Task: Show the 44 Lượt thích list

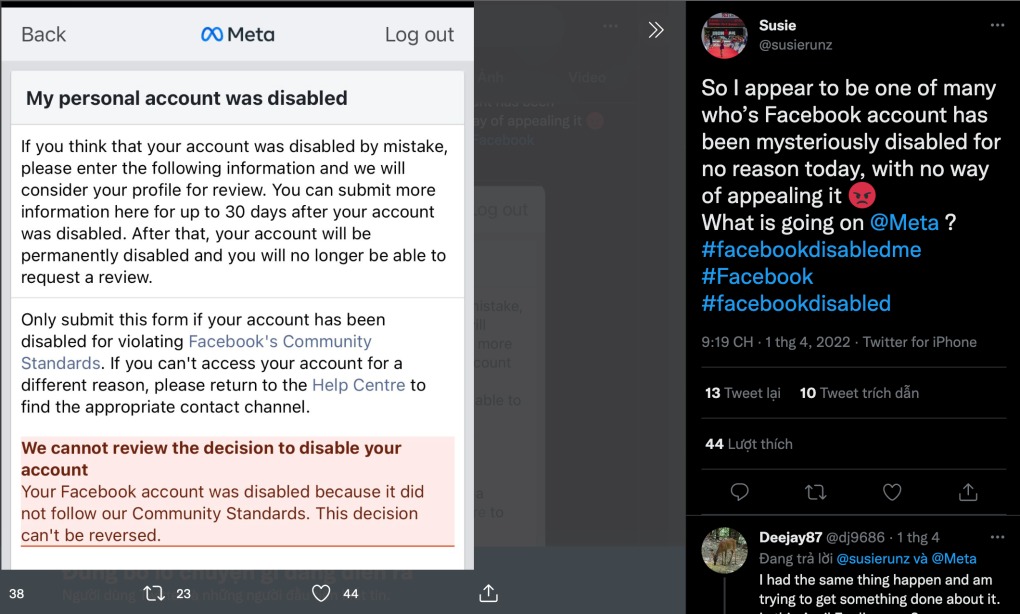Action: pos(749,444)
